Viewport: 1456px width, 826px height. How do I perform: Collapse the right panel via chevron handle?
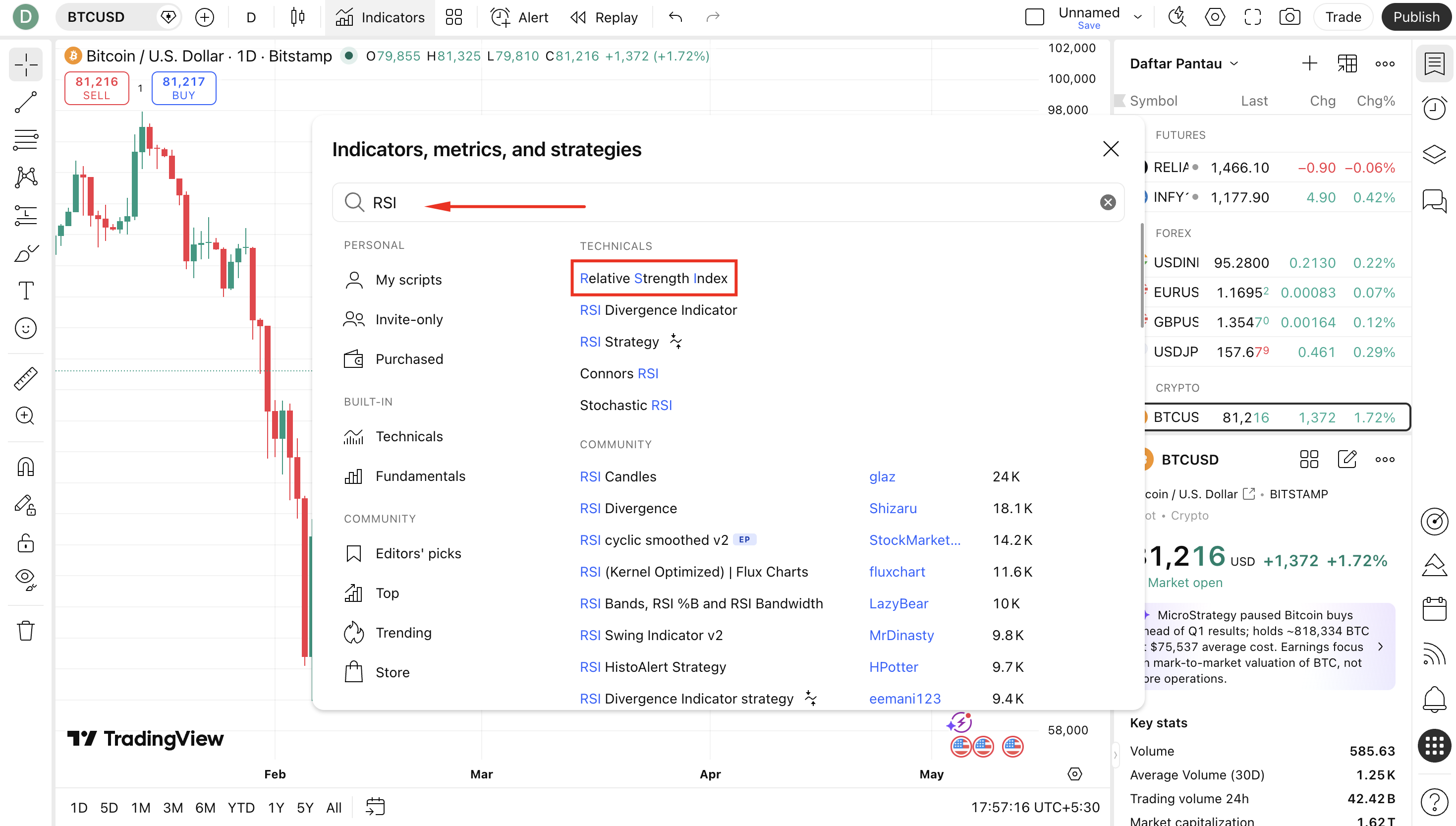tap(1115, 755)
